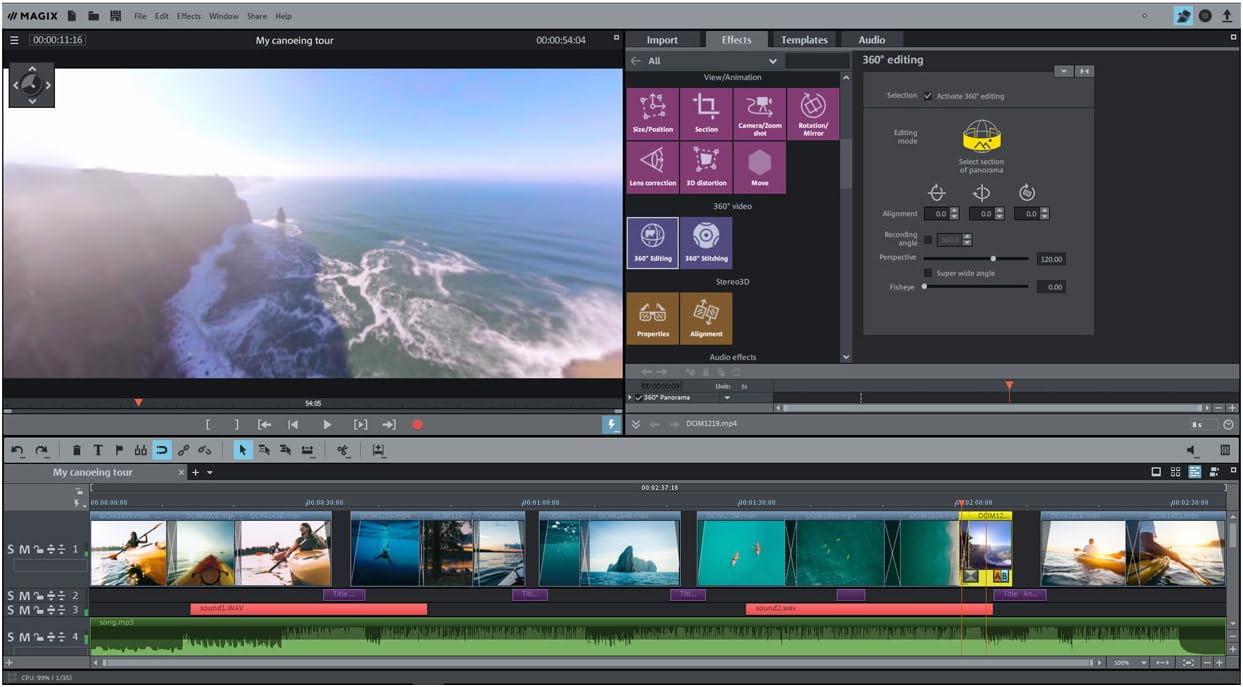This screenshot has width=1243, height=687.
Task: Enable Activate 360° editing checkbox
Action: 928,96
